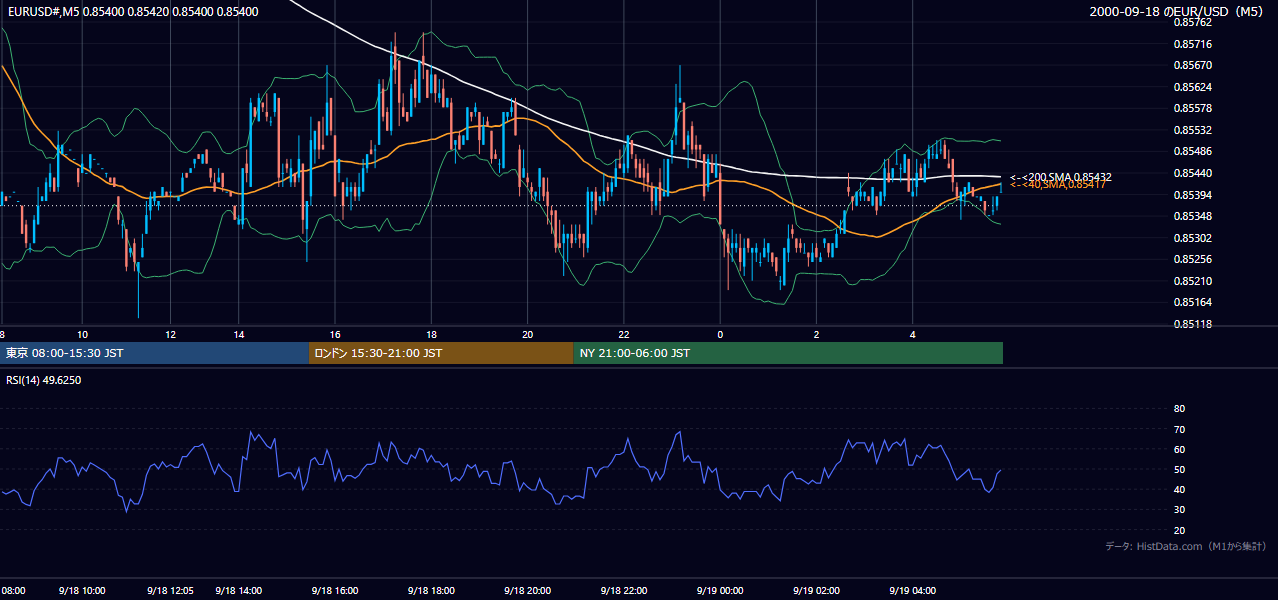1278x600 pixels.
Task: Click the 2000-09-18 EUR/USD (M5) chart title
Action: click(1178, 12)
